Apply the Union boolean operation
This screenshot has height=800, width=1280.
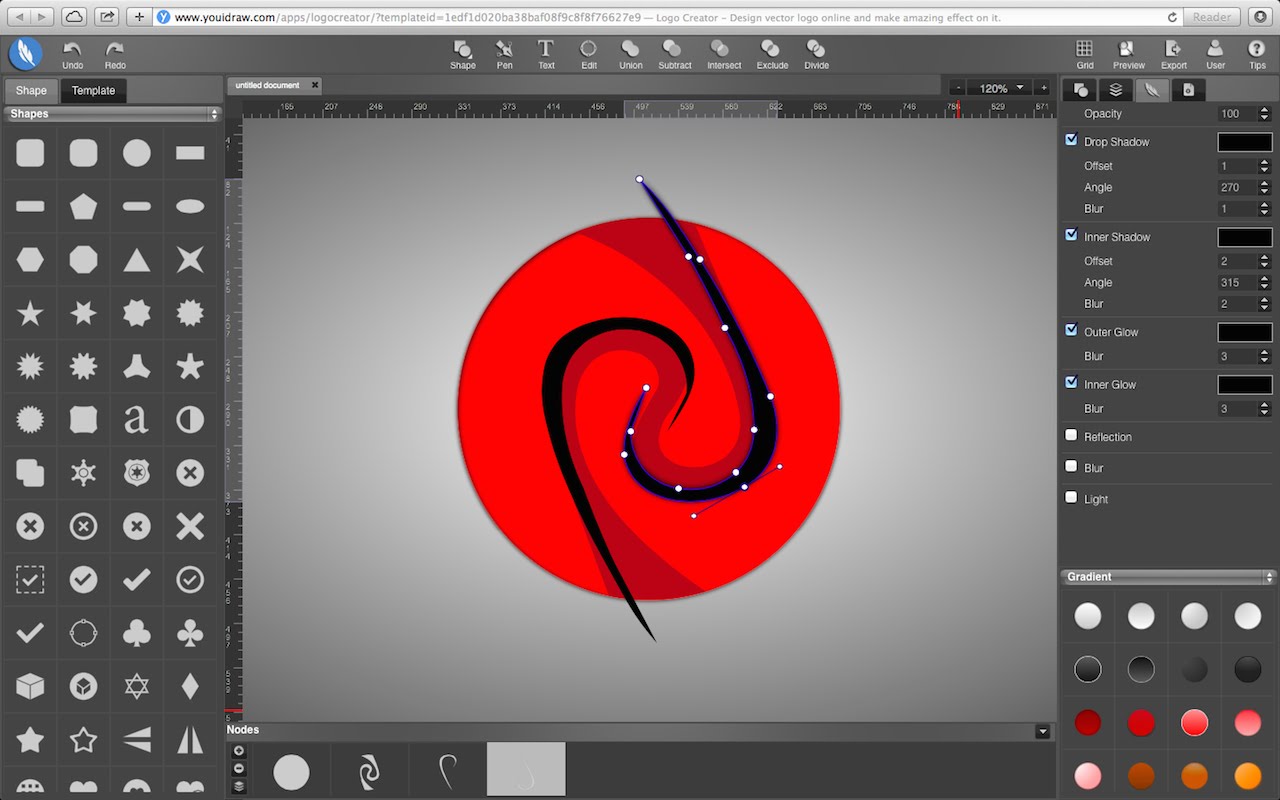[x=630, y=52]
